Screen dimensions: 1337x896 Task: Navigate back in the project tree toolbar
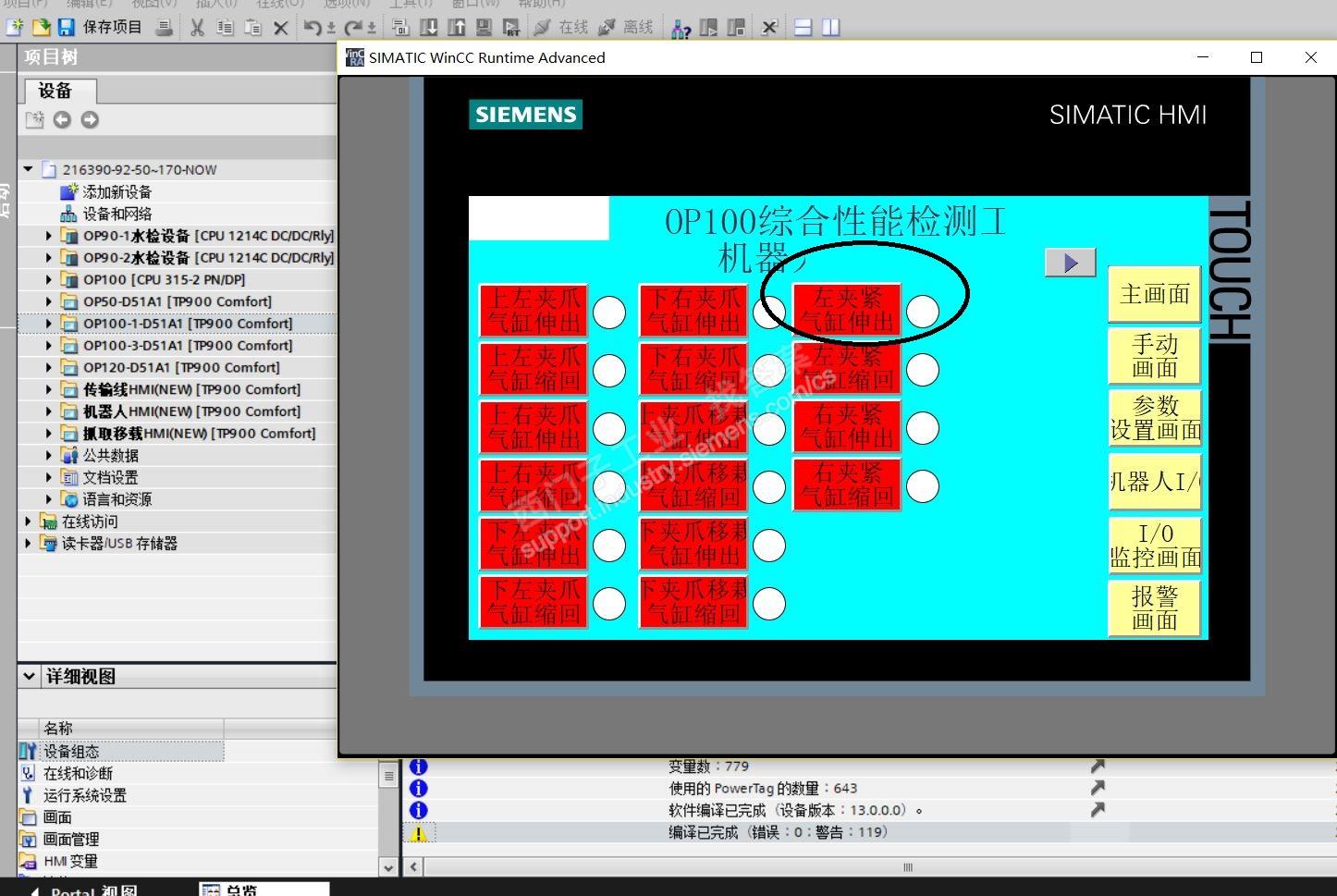click(x=62, y=119)
